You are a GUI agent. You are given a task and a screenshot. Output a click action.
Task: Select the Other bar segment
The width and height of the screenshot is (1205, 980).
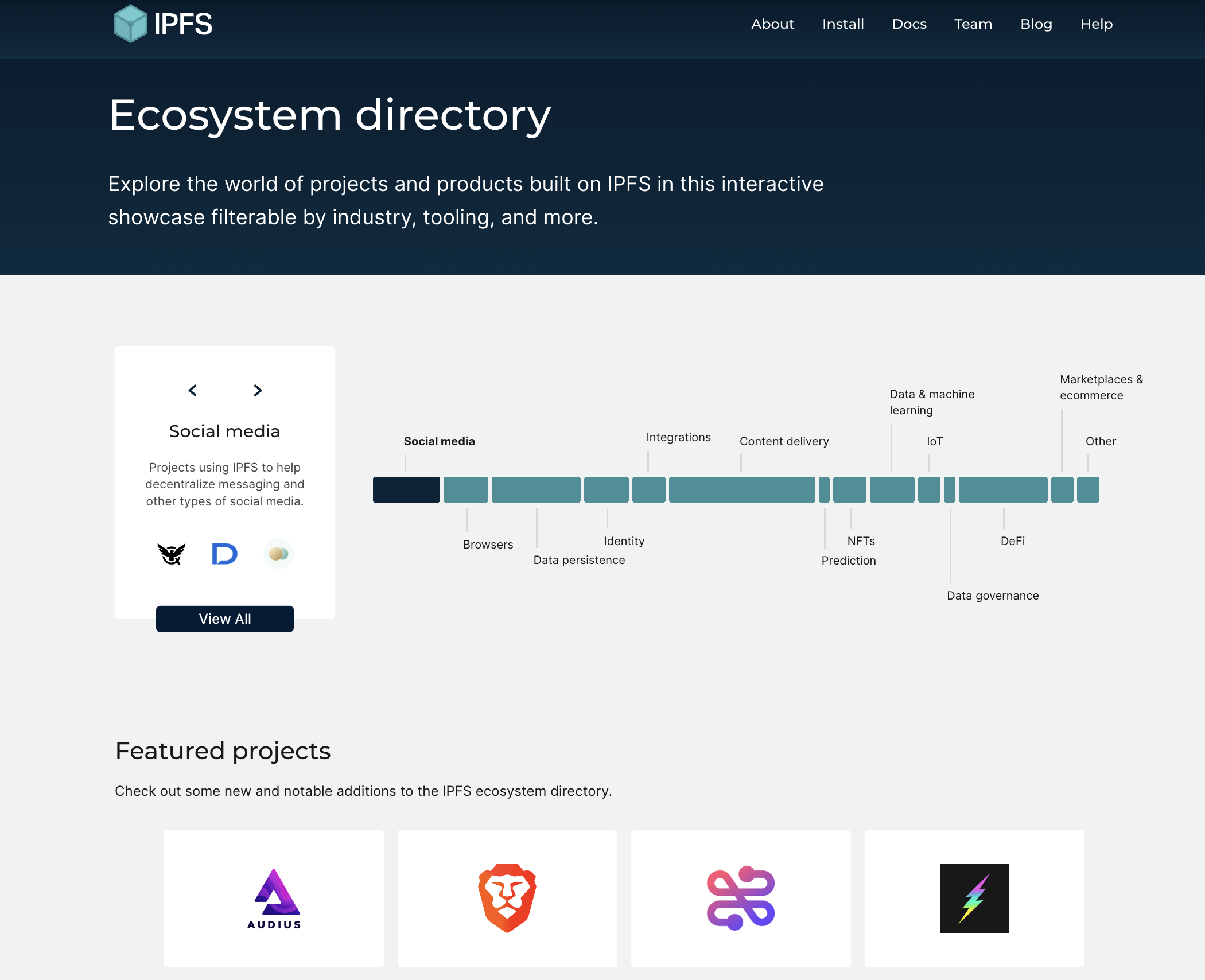1088,489
